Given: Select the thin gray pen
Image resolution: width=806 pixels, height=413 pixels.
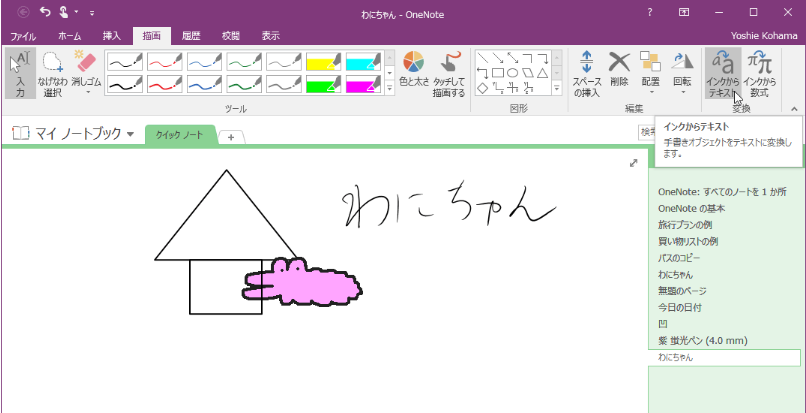Looking at the screenshot, I should (x=284, y=62).
